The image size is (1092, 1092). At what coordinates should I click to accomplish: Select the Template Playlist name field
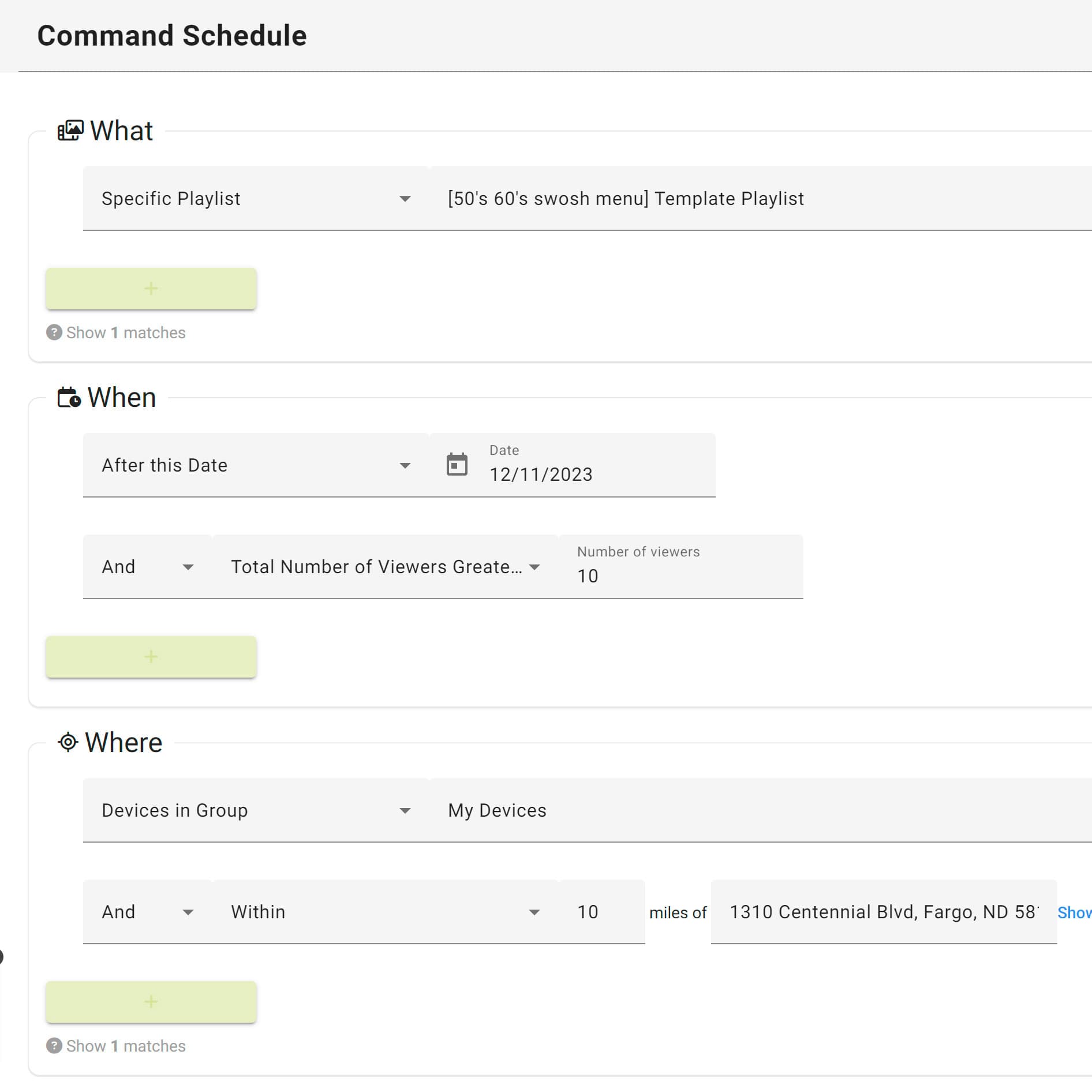click(750, 199)
